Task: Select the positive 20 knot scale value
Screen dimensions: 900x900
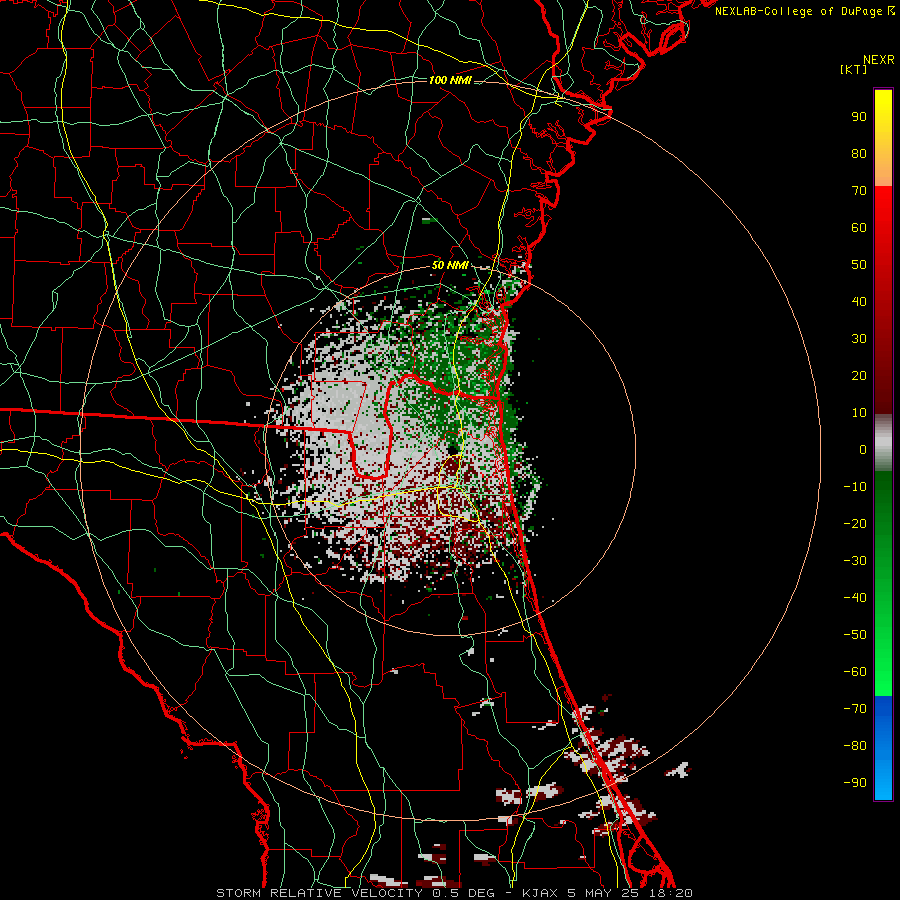Action: click(x=859, y=375)
